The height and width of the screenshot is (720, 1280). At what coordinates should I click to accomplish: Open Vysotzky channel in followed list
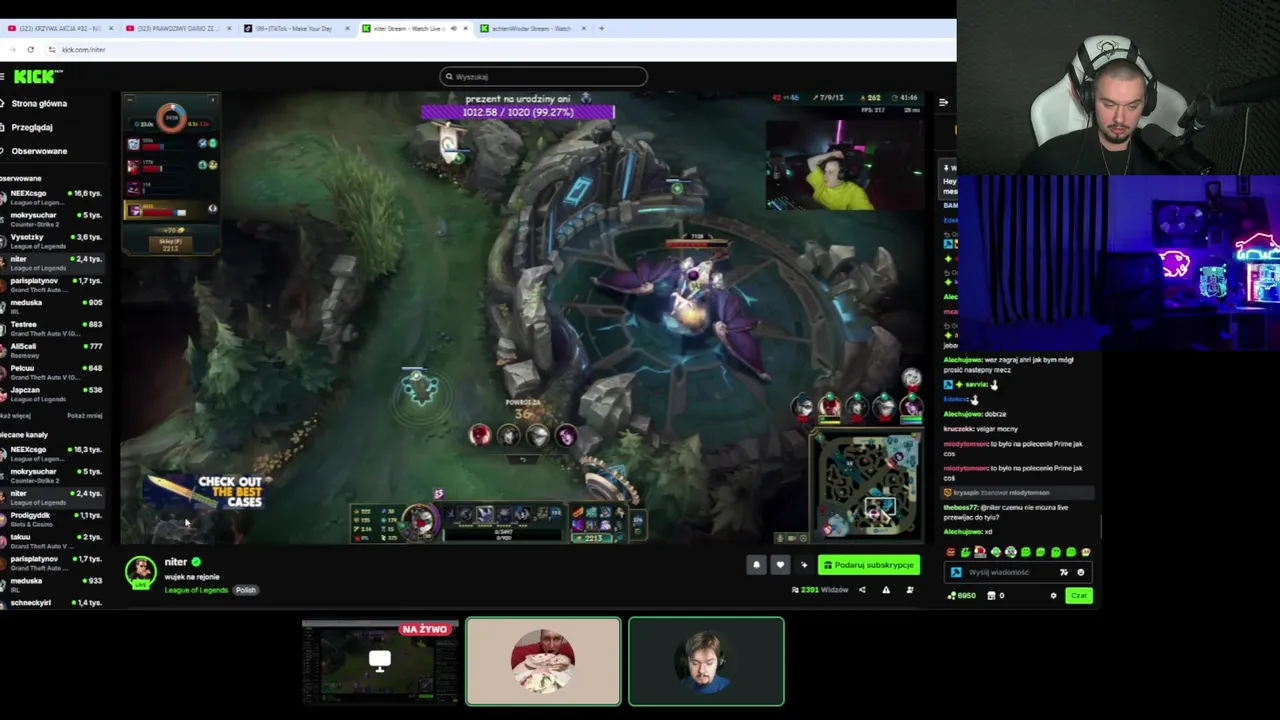52,241
